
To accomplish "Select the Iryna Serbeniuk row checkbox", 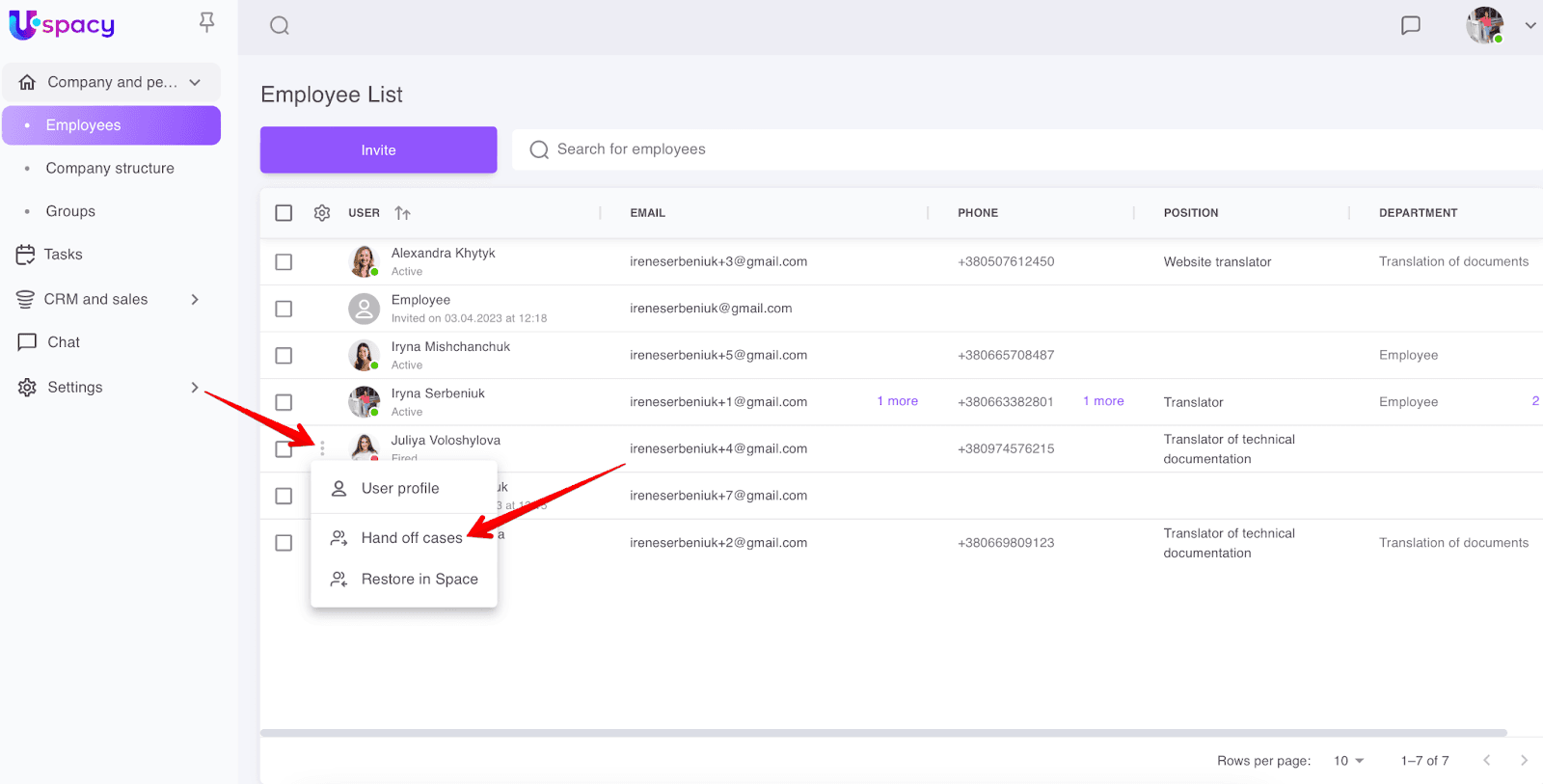I will pos(284,402).
